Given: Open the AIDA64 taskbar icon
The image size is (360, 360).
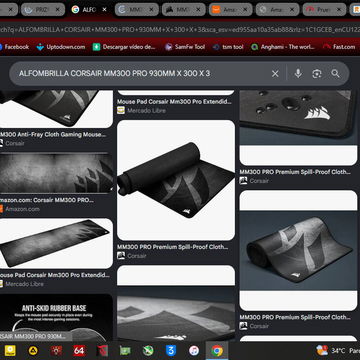Looking at the screenshot, I should click(x=79, y=351).
